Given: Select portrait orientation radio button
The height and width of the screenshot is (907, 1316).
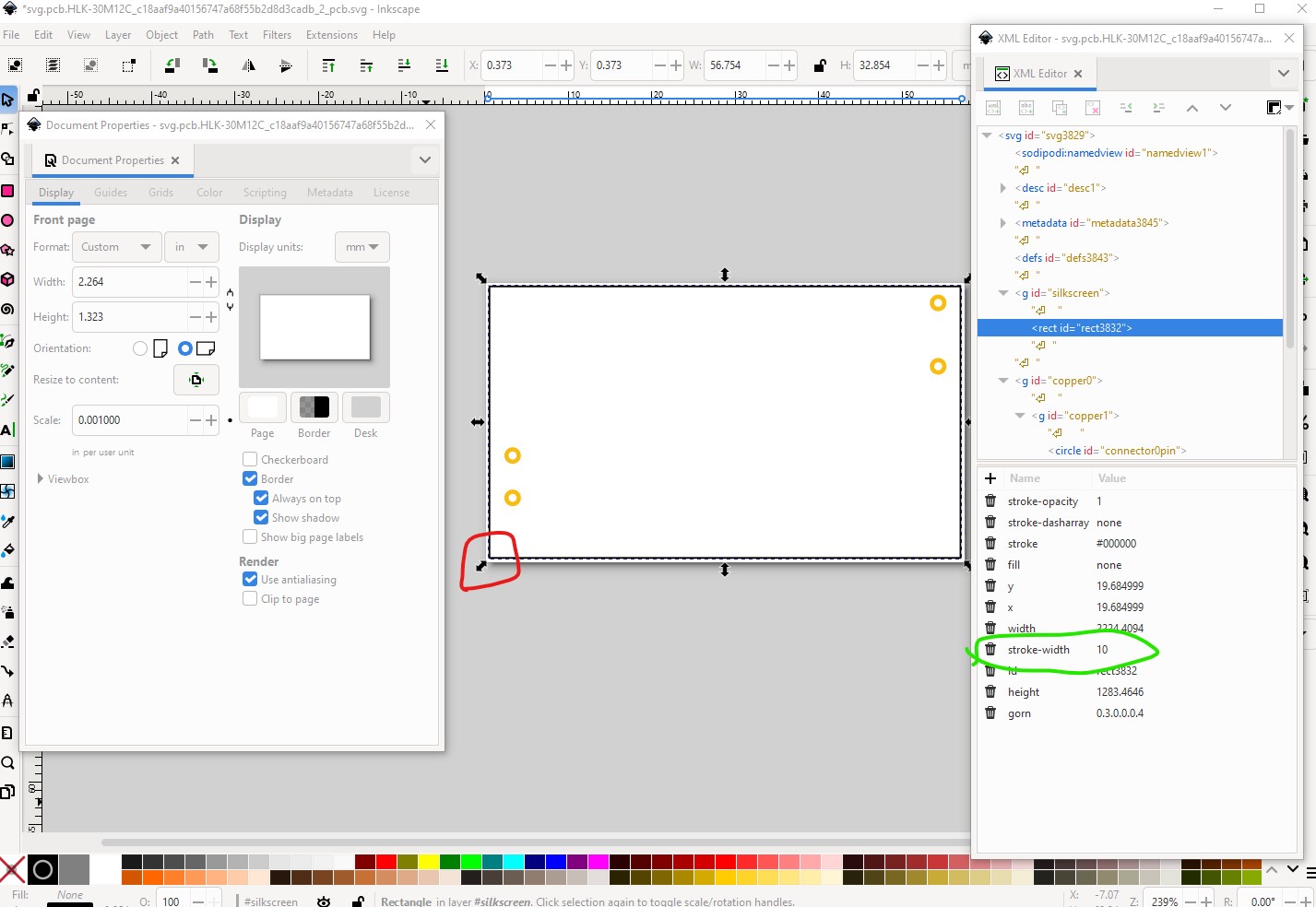Looking at the screenshot, I should click(140, 348).
